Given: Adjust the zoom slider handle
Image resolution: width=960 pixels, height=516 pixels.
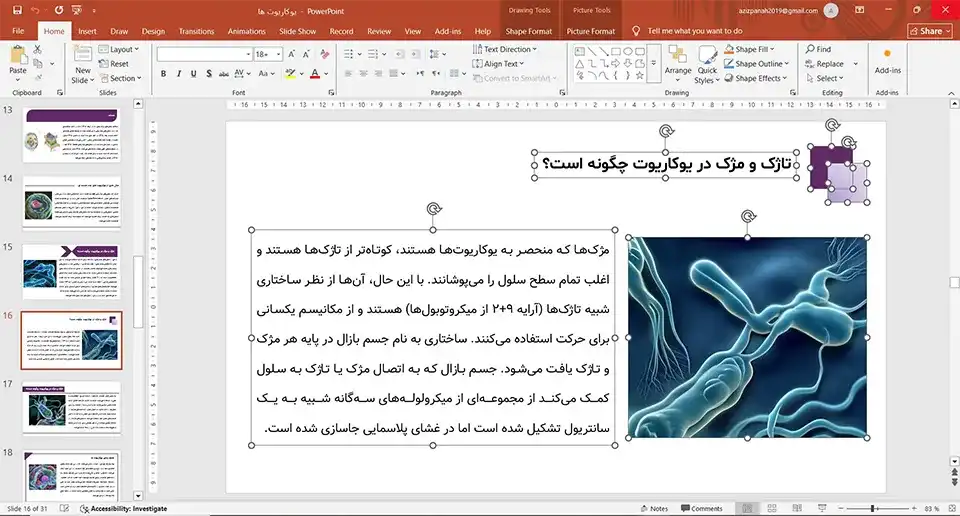Looking at the screenshot, I should tap(872, 509).
